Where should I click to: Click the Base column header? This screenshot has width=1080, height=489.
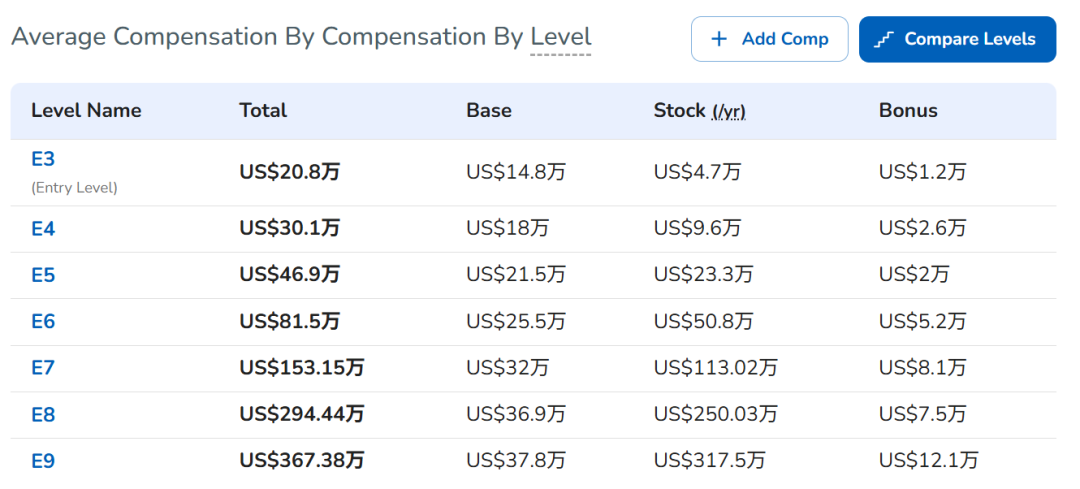488,111
